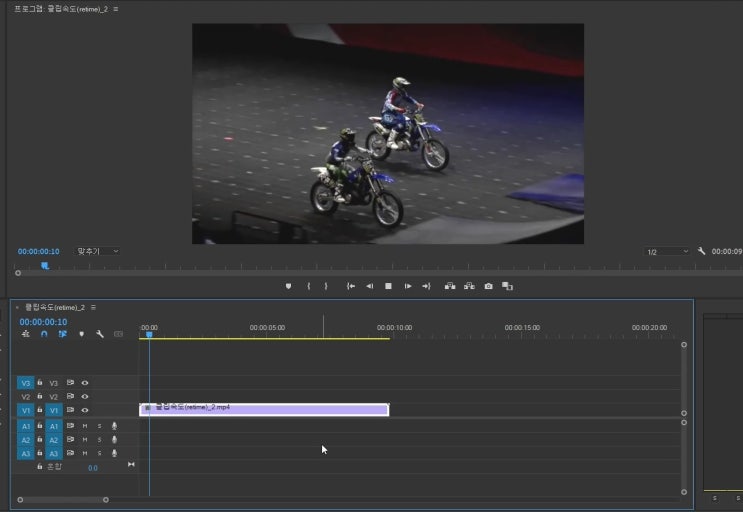Open playback resolution 1/2 dropdown
The height and width of the screenshot is (512, 743).
point(666,252)
